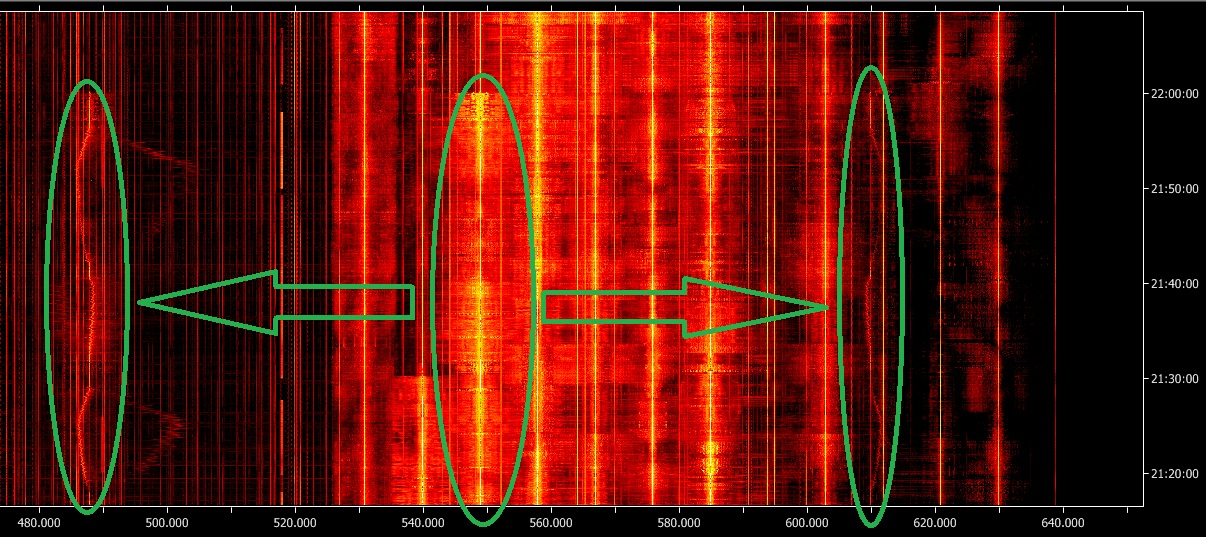Select the 21:40:00 time axis label
Screen dimensions: 1206x537
pyautogui.click(x=1176, y=283)
